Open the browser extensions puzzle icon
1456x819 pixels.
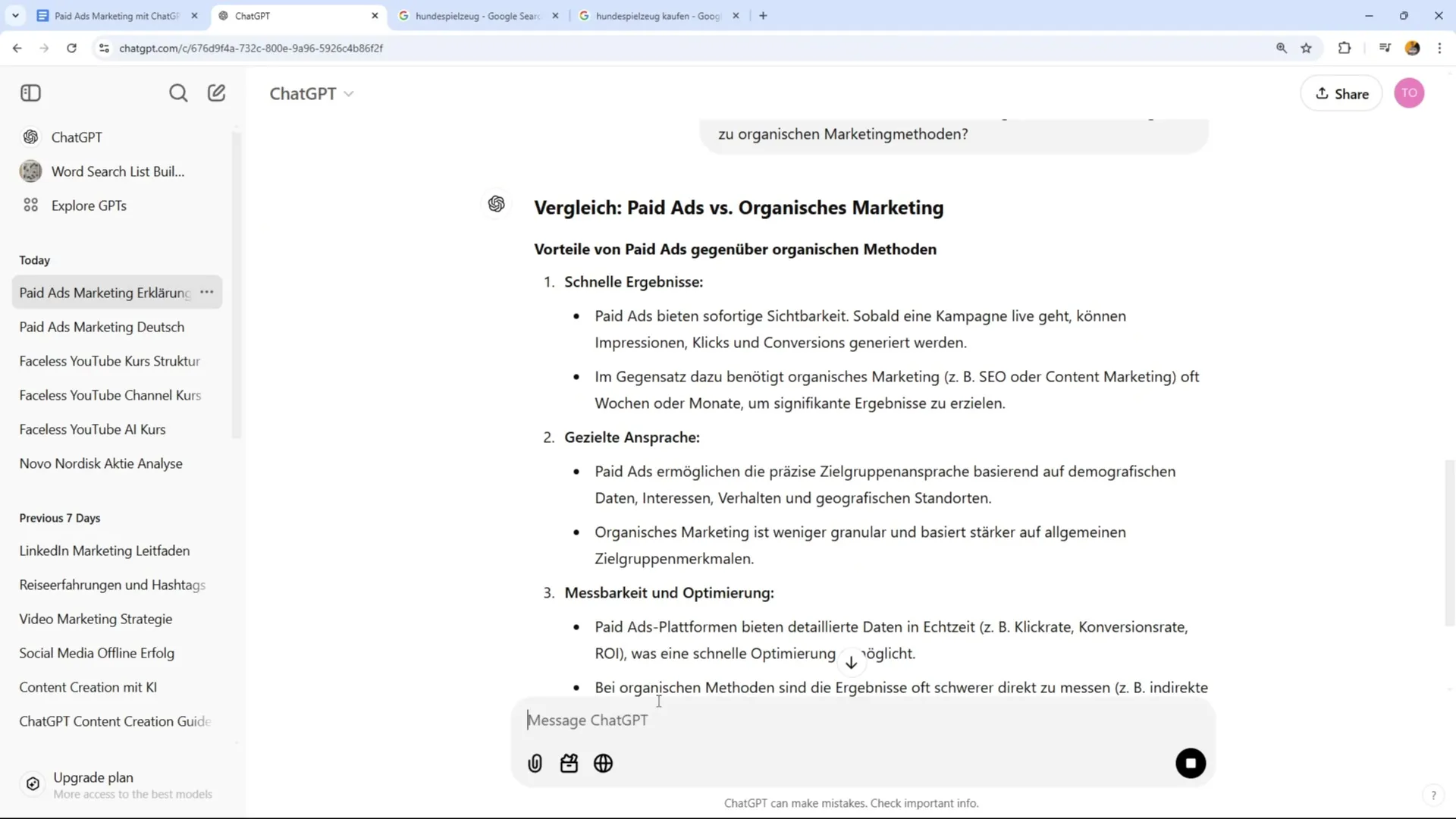[x=1345, y=48]
